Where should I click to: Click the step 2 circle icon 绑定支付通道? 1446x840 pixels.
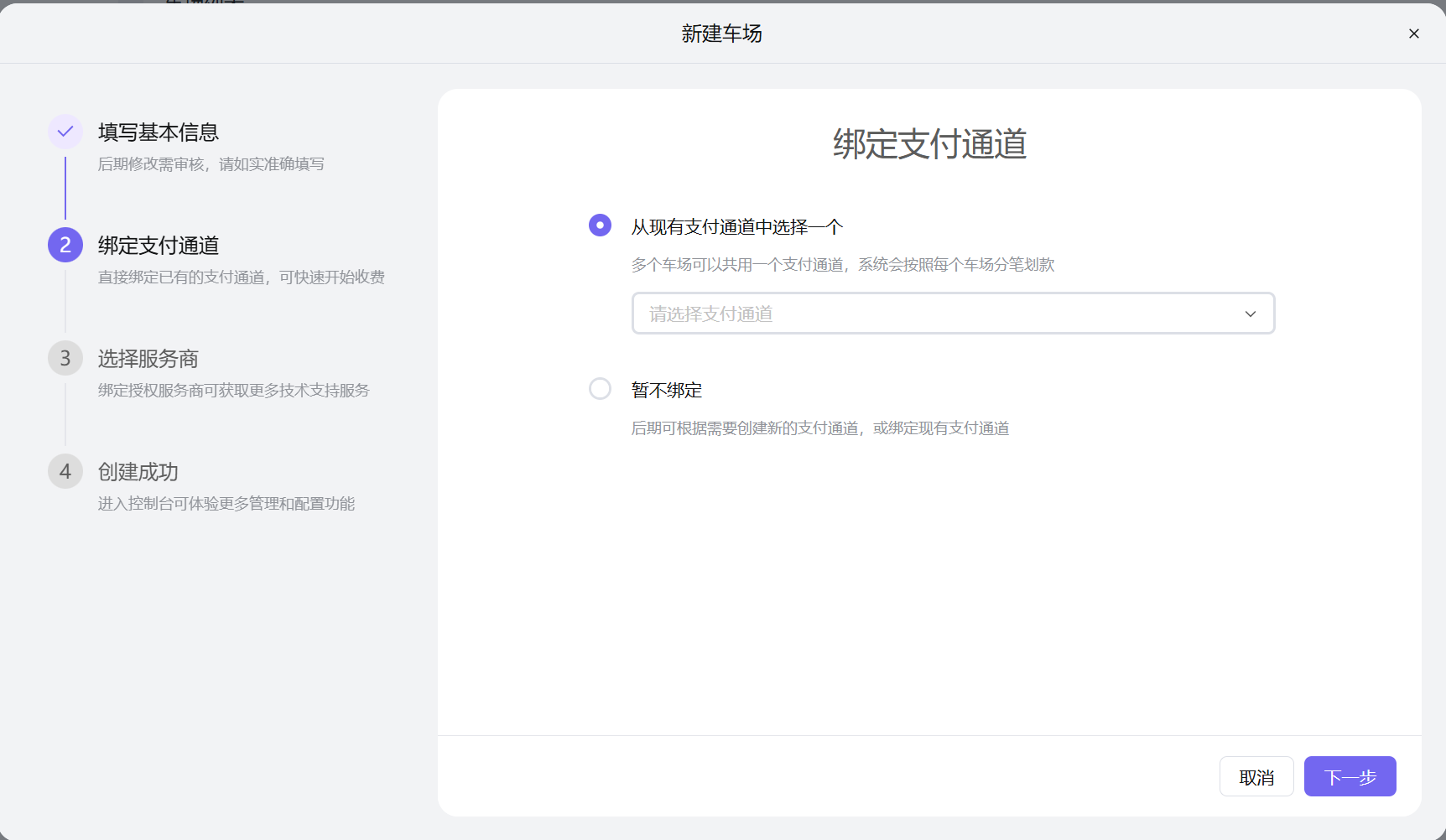[65, 245]
